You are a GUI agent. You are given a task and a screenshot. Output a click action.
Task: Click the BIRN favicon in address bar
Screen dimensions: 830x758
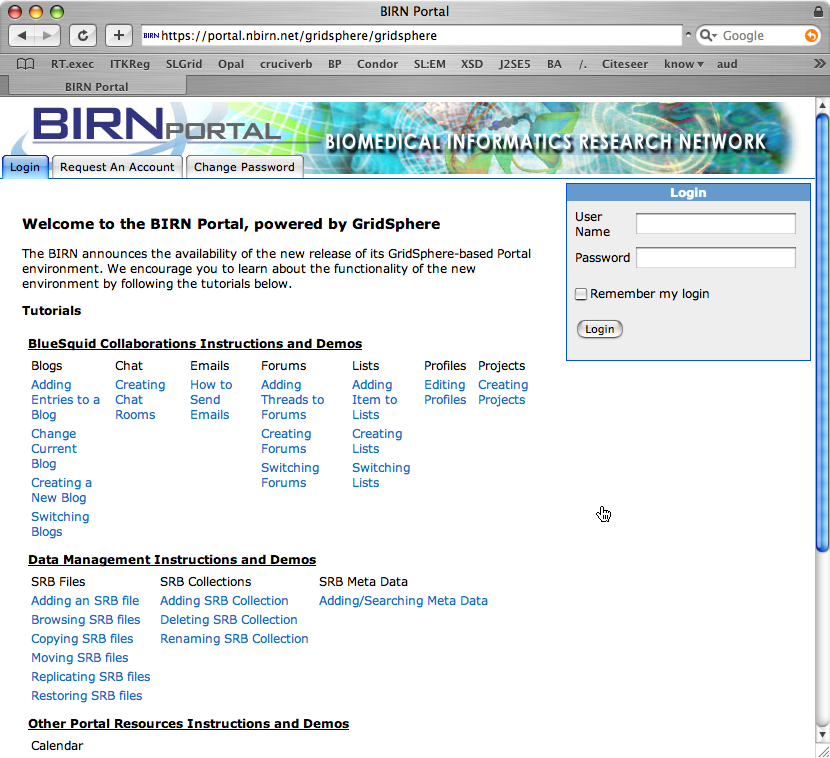click(151, 35)
